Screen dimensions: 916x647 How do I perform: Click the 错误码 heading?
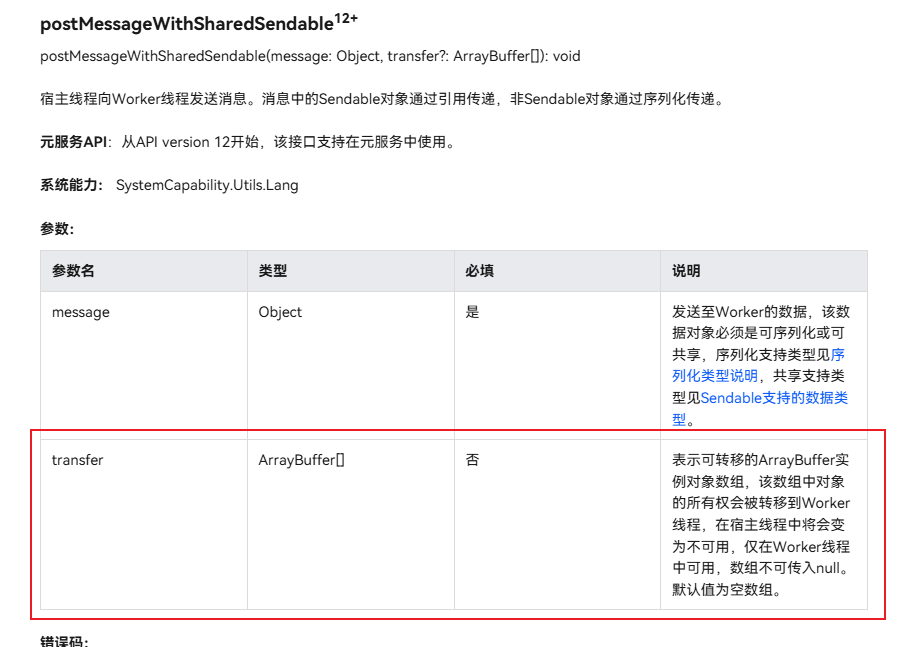click(62, 641)
